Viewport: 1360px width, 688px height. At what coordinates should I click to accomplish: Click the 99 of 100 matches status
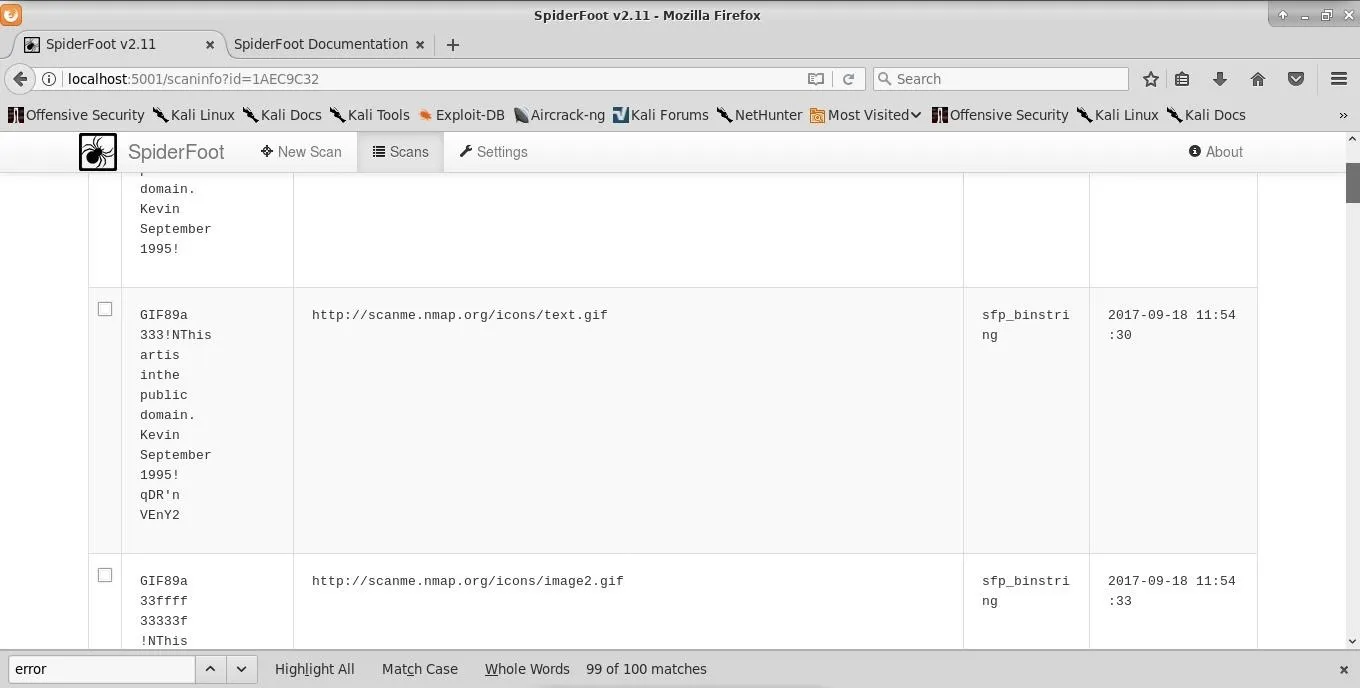click(646, 669)
